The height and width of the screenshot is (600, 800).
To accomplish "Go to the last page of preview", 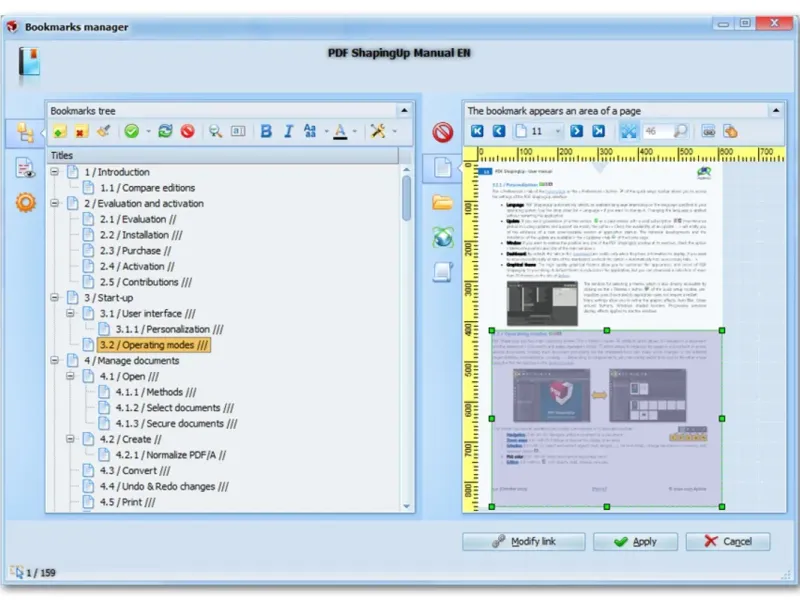I will pyautogui.click(x=598, y=132).
